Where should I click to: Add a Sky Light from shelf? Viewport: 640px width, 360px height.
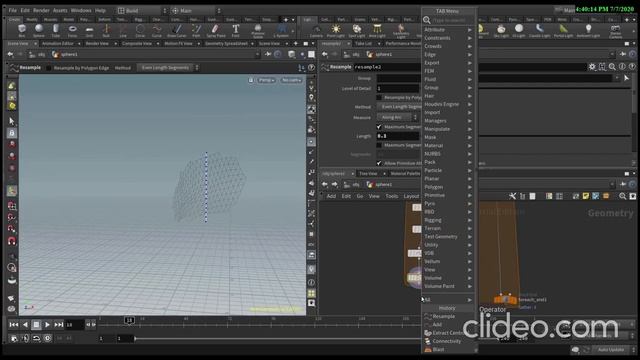tap(501, 30)
